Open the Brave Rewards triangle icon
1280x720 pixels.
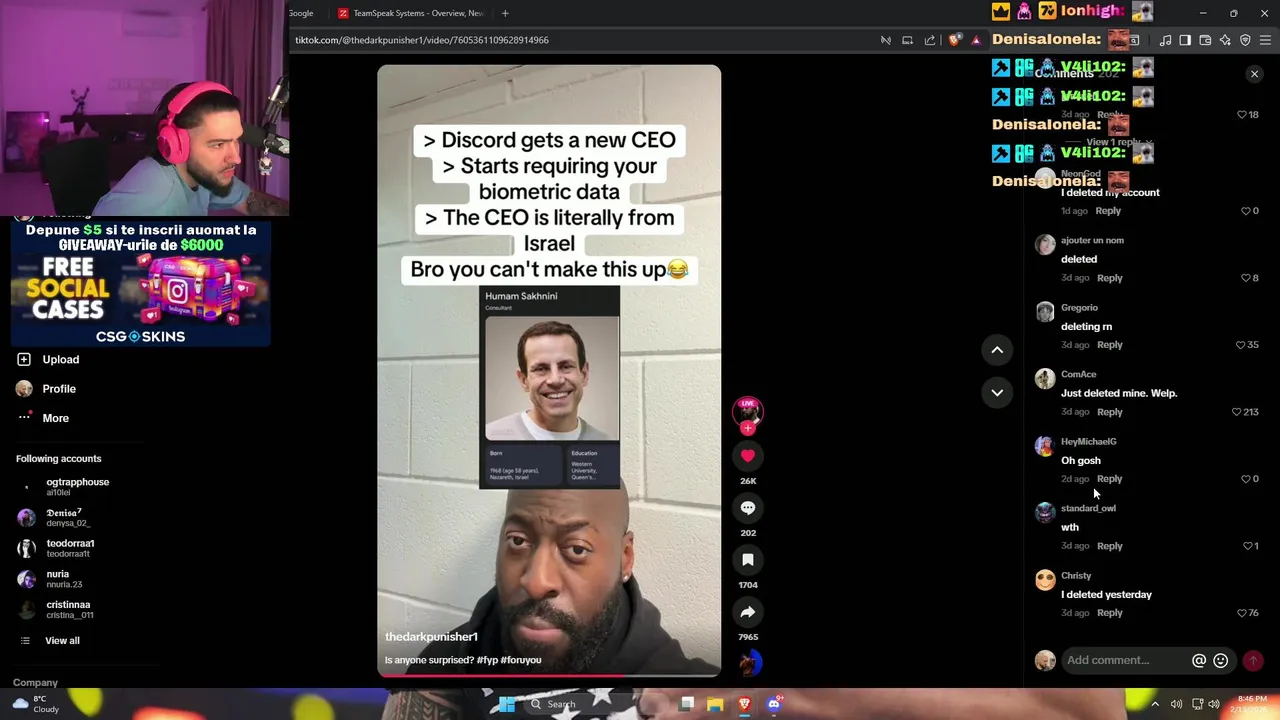pos(976,40)
